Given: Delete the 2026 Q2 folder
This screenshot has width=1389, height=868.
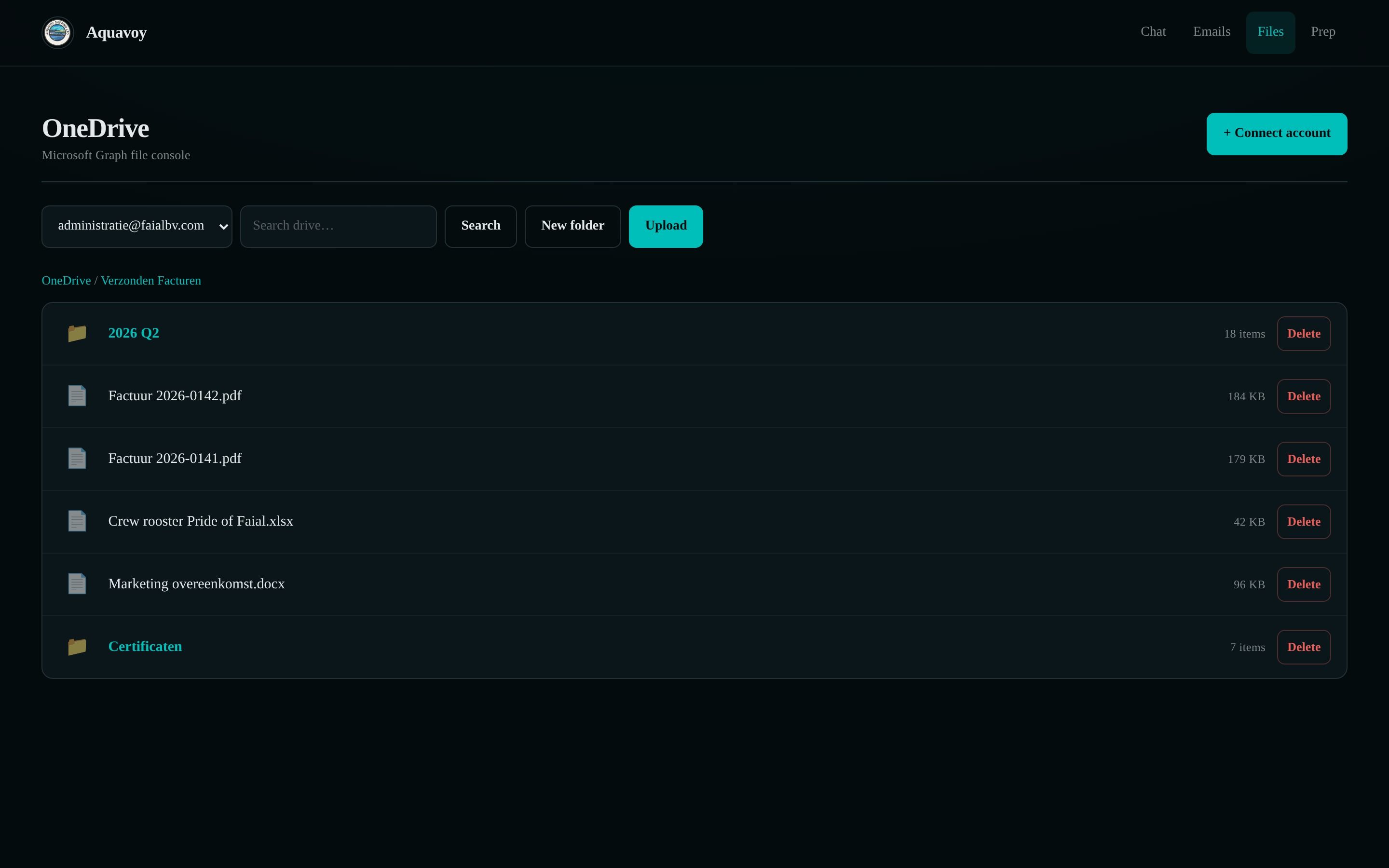Looking at the screenshot, I should point(1304,334).
